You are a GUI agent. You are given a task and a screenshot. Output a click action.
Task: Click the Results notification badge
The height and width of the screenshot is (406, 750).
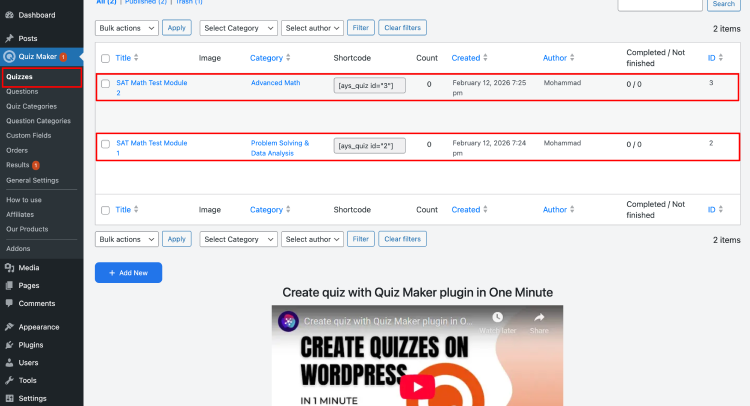[x=36, y=165]
